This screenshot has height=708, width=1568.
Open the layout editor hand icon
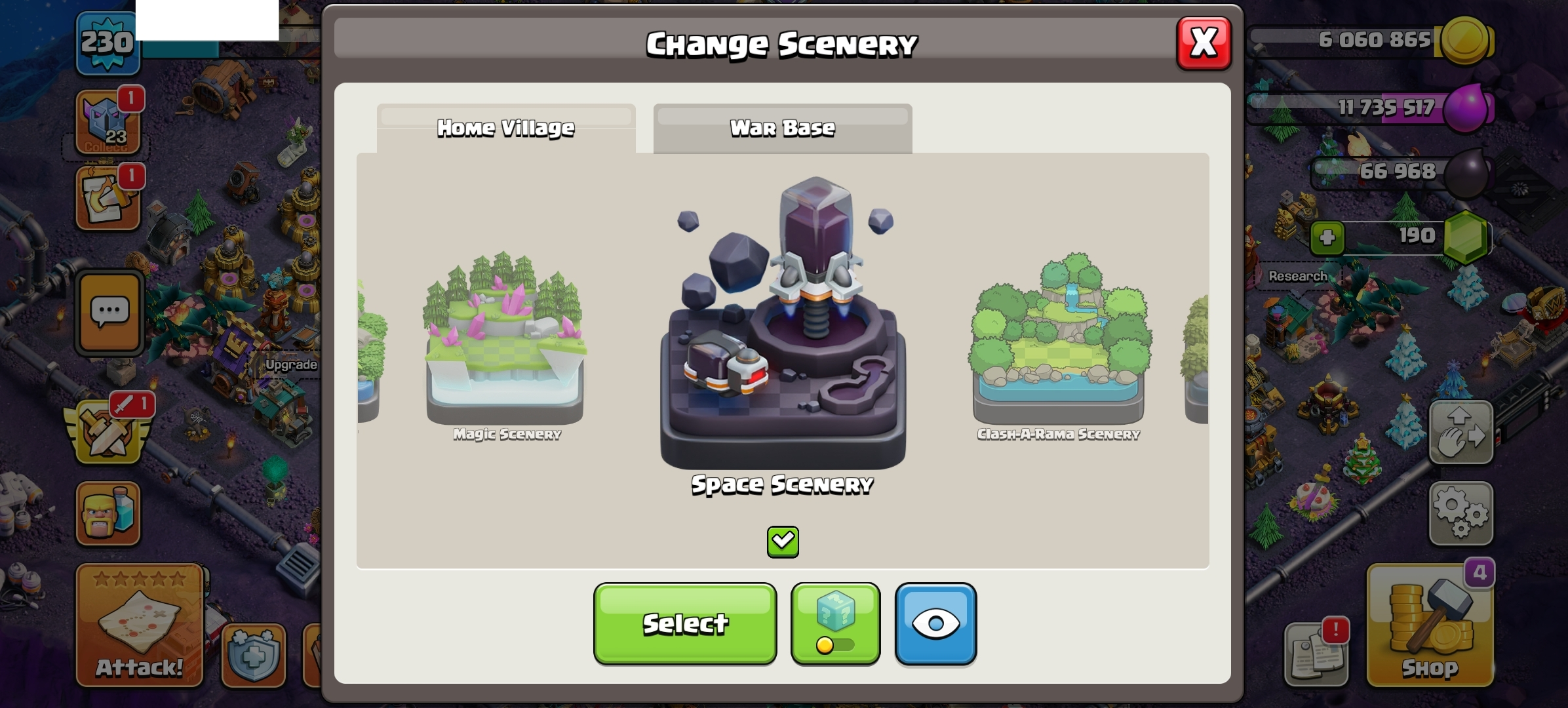pos(1460,432)
